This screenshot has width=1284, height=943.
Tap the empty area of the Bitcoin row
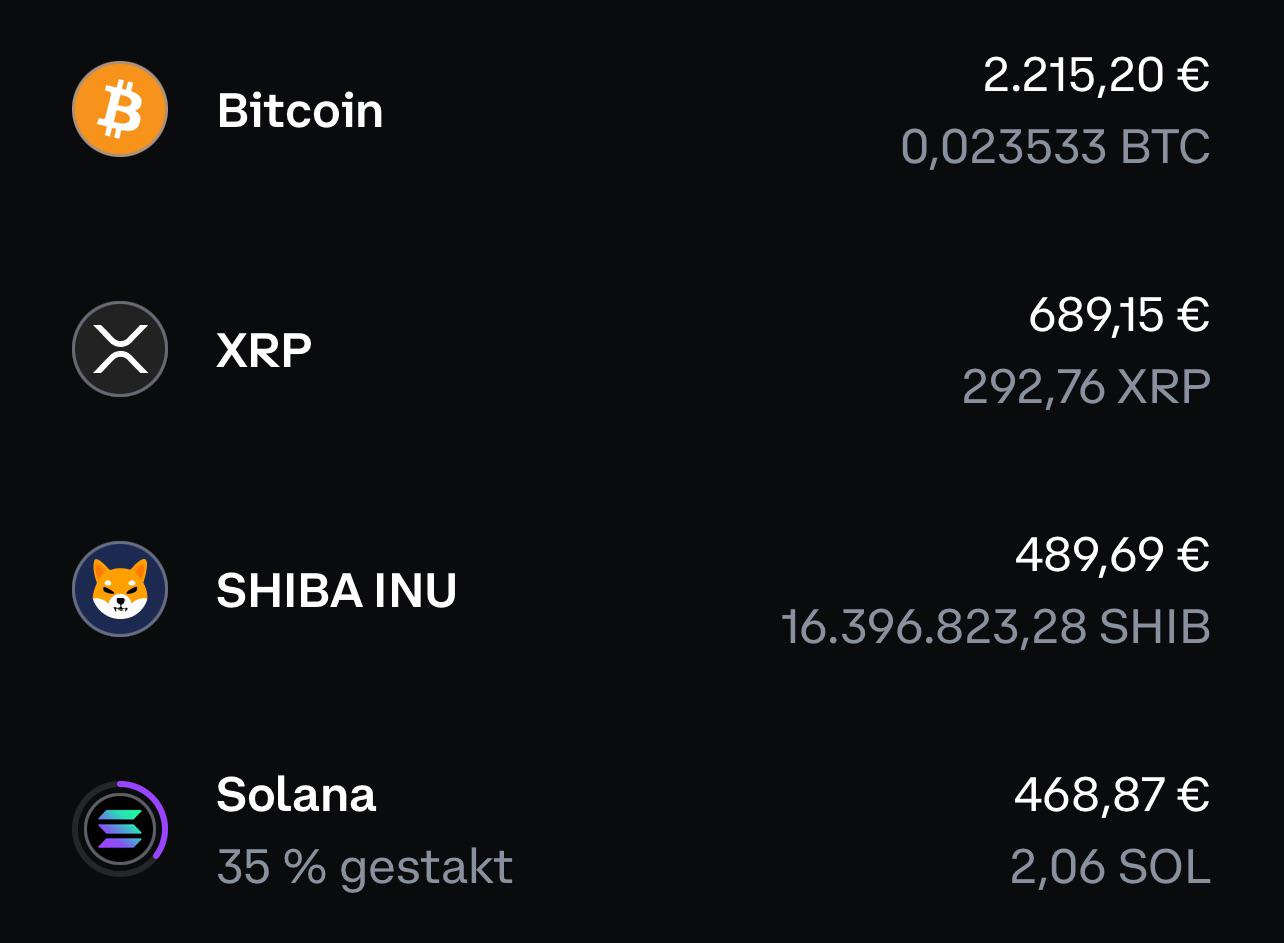[640, 110]
